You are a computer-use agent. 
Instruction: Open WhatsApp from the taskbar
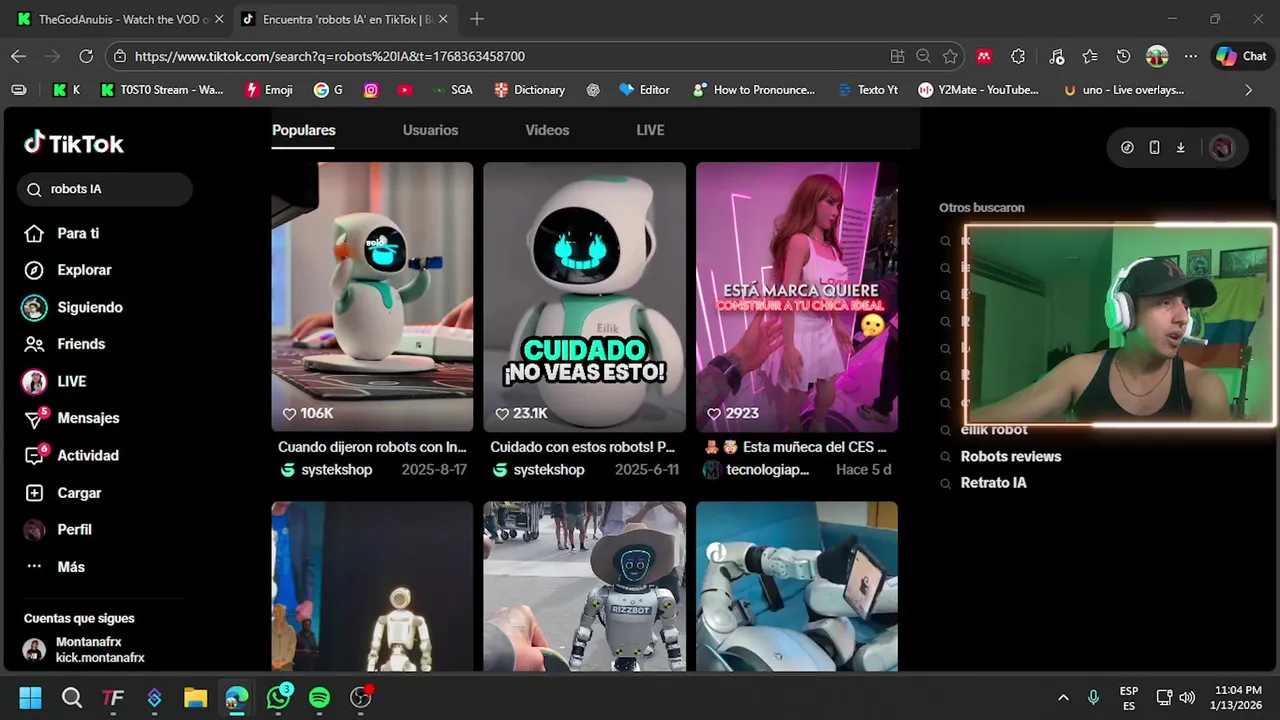(x=278, y=698)
